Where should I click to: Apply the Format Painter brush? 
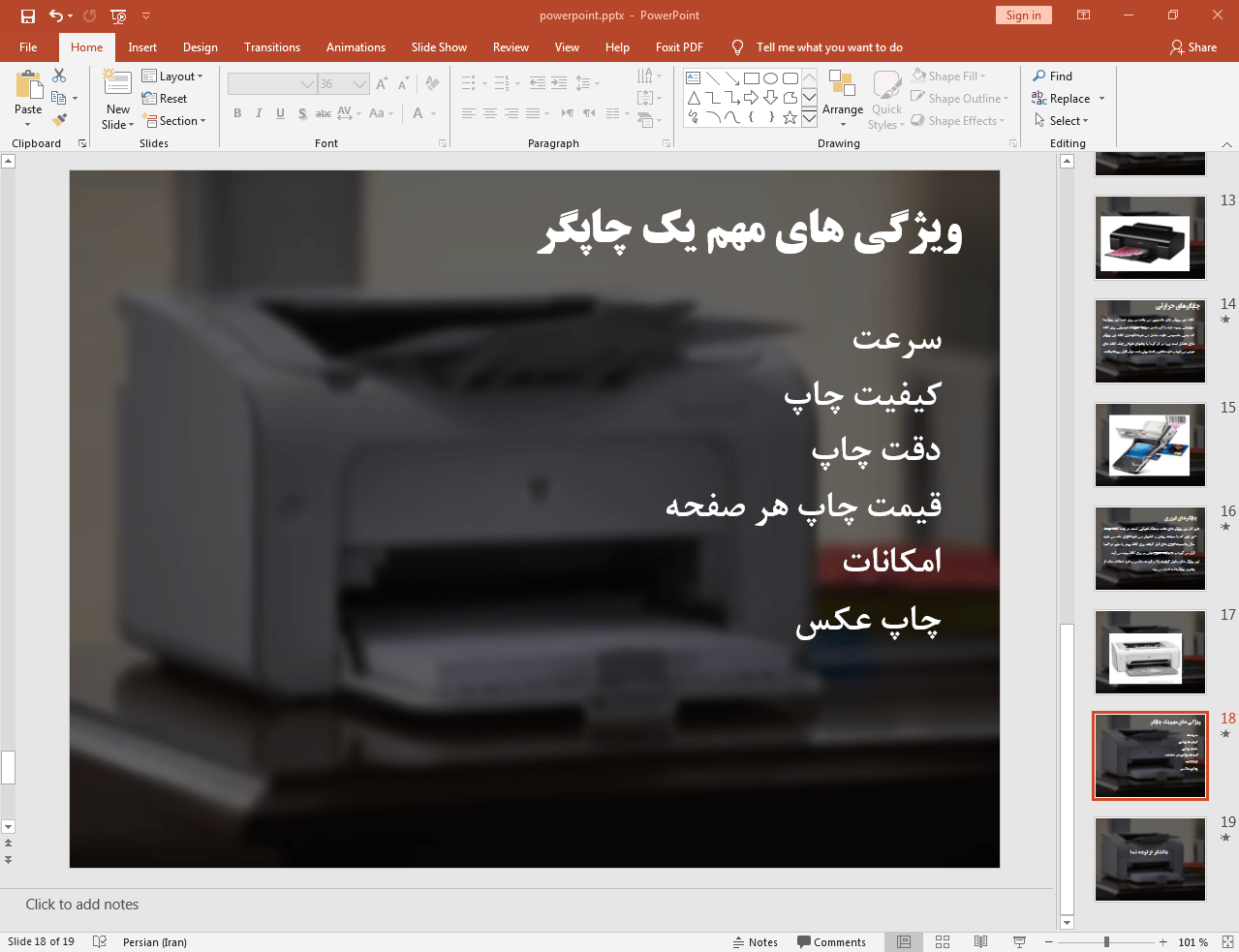point(59,120)
